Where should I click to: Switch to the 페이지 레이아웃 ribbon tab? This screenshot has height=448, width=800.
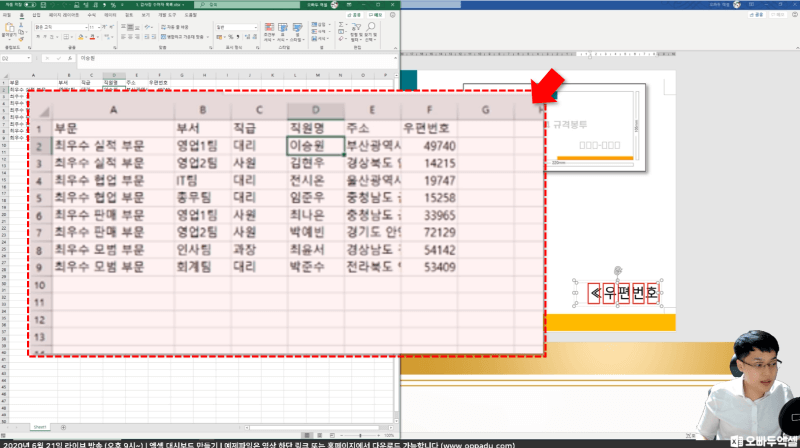[64, 15]
